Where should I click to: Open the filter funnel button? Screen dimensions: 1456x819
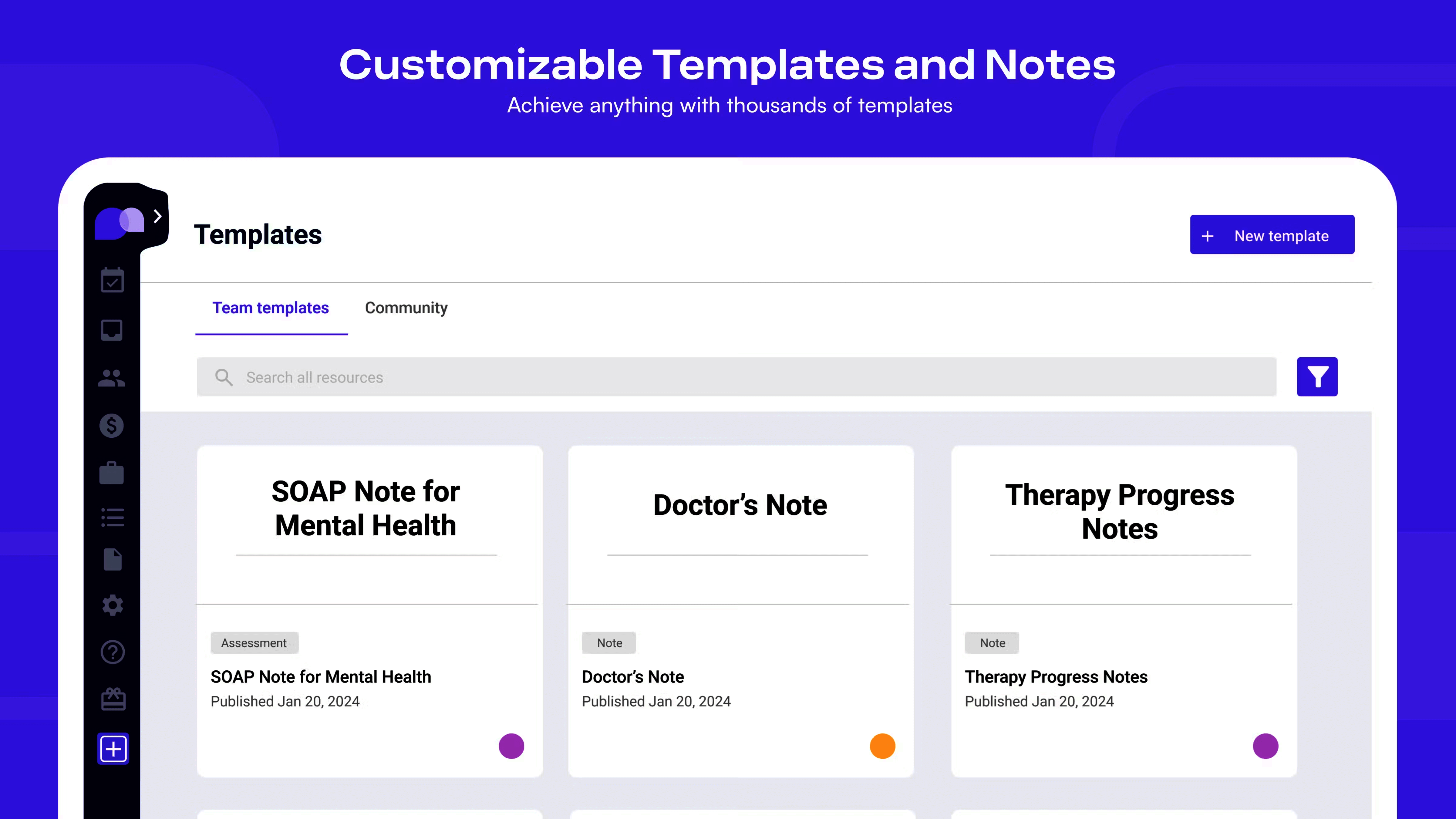click(x=1316, y=377)
